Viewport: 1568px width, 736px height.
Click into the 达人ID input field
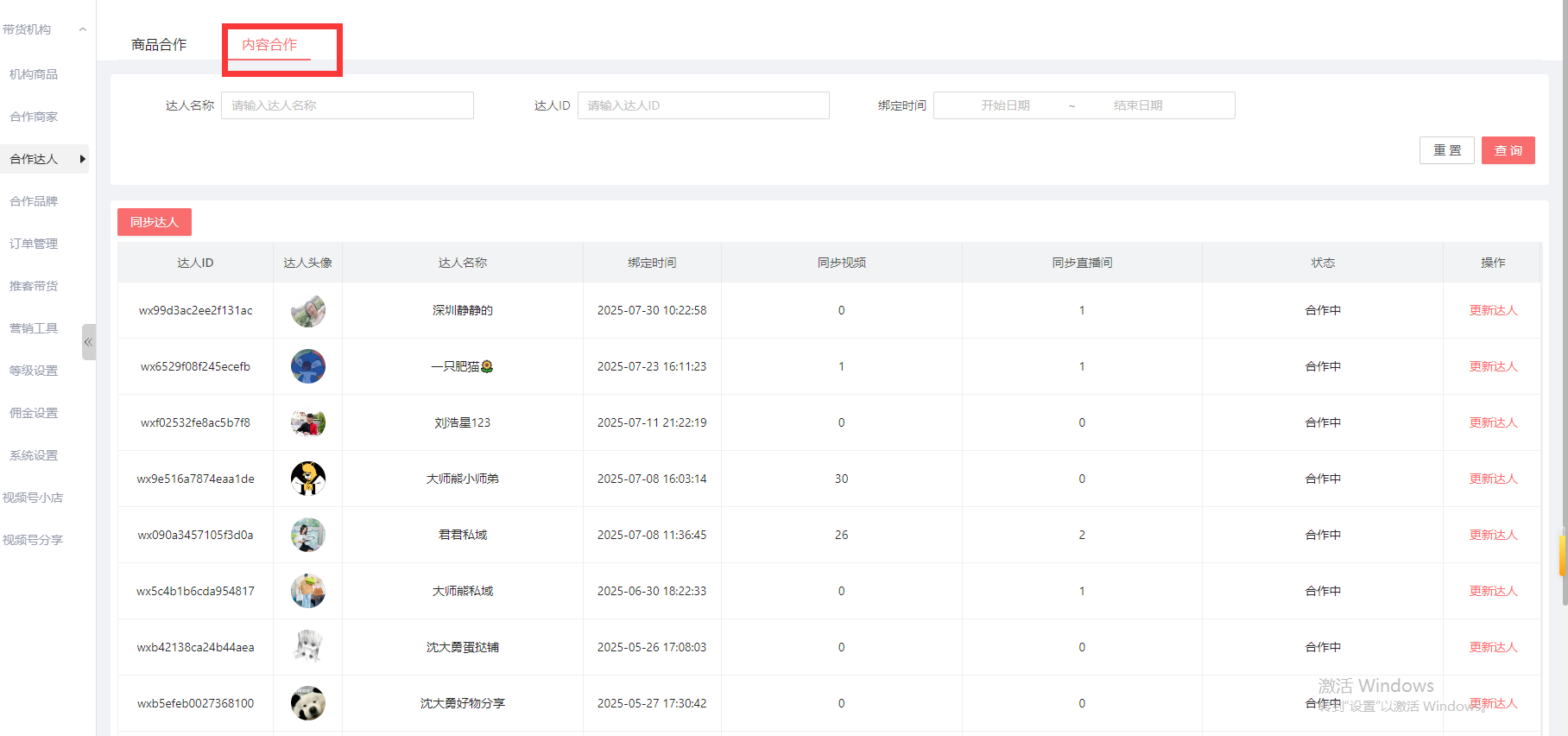pyautogui.click(x=703, y=105)
